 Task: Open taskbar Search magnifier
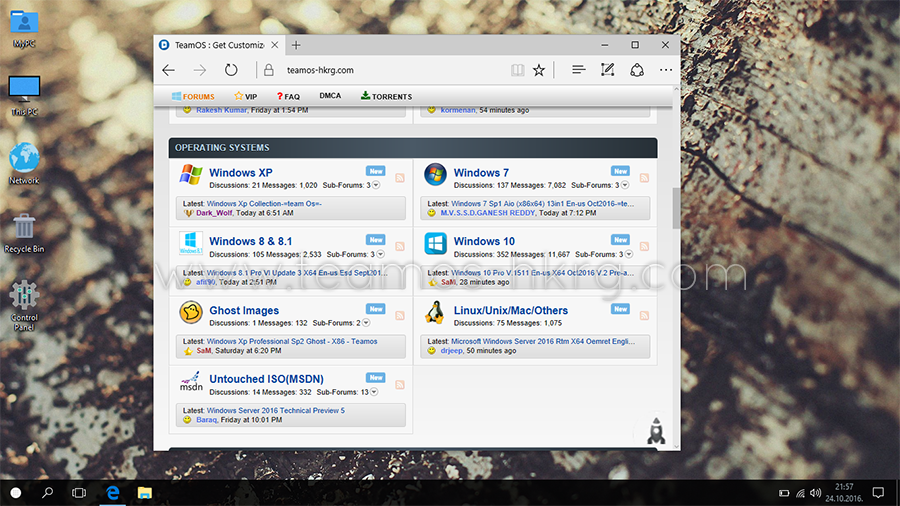pos(48,492)
